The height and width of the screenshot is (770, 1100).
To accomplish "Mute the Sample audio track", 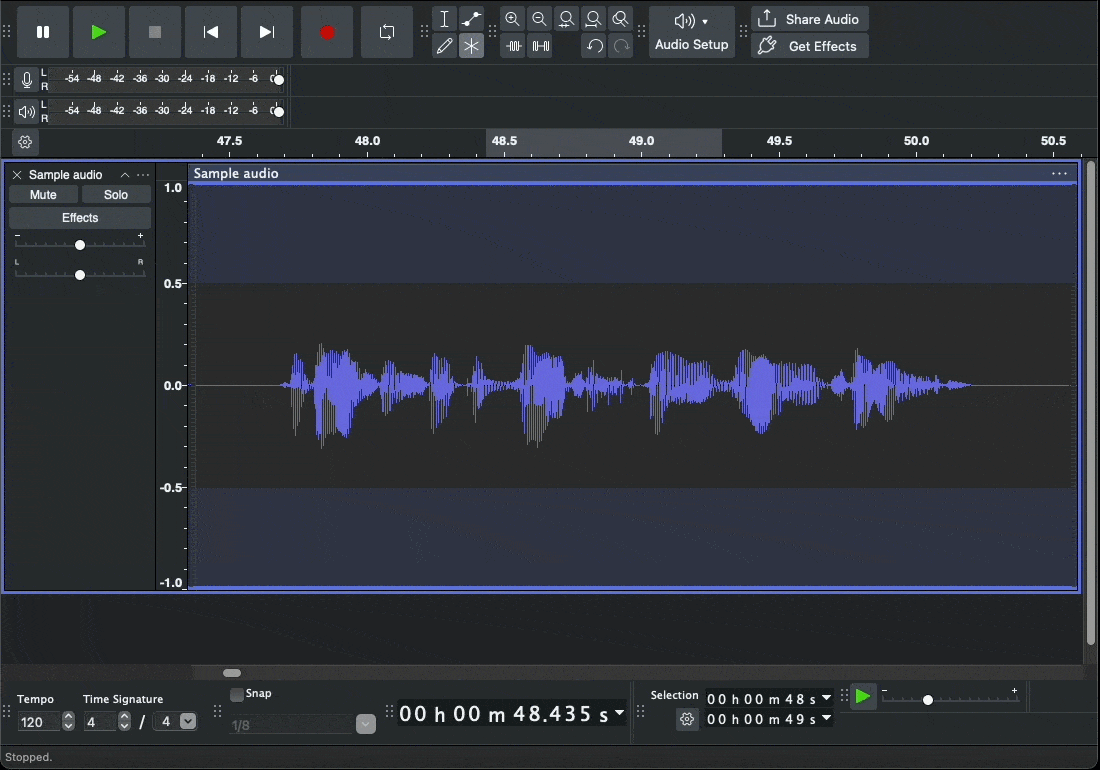I will tap(43, 195).
